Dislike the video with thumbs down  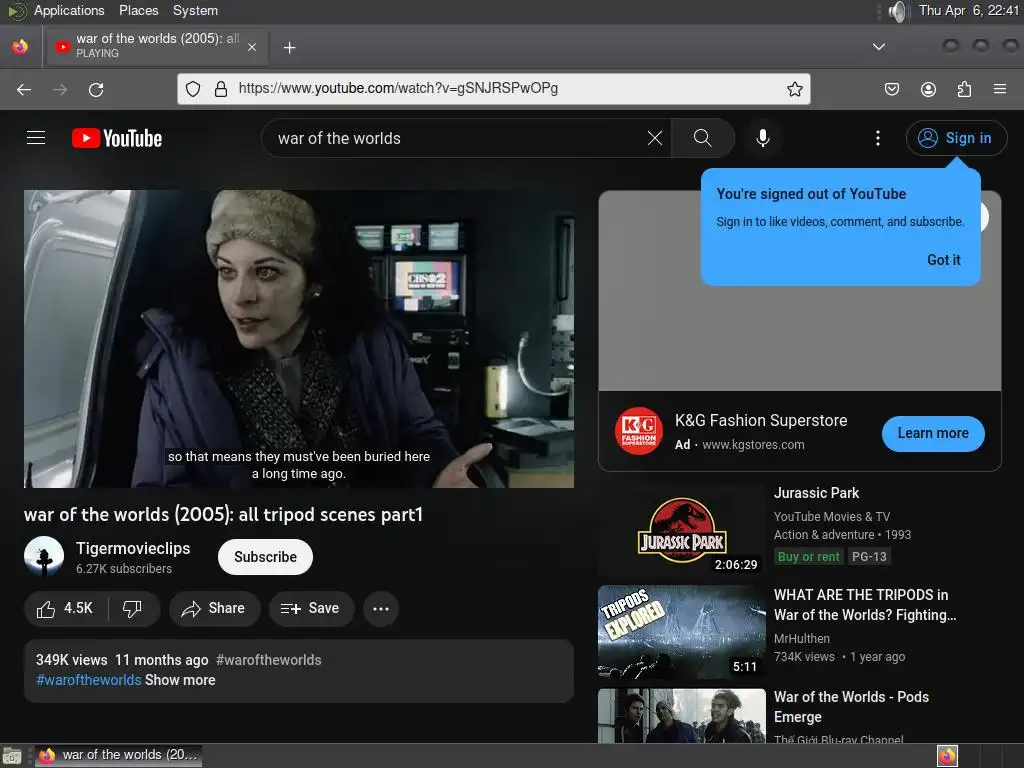tap(133, 609)
